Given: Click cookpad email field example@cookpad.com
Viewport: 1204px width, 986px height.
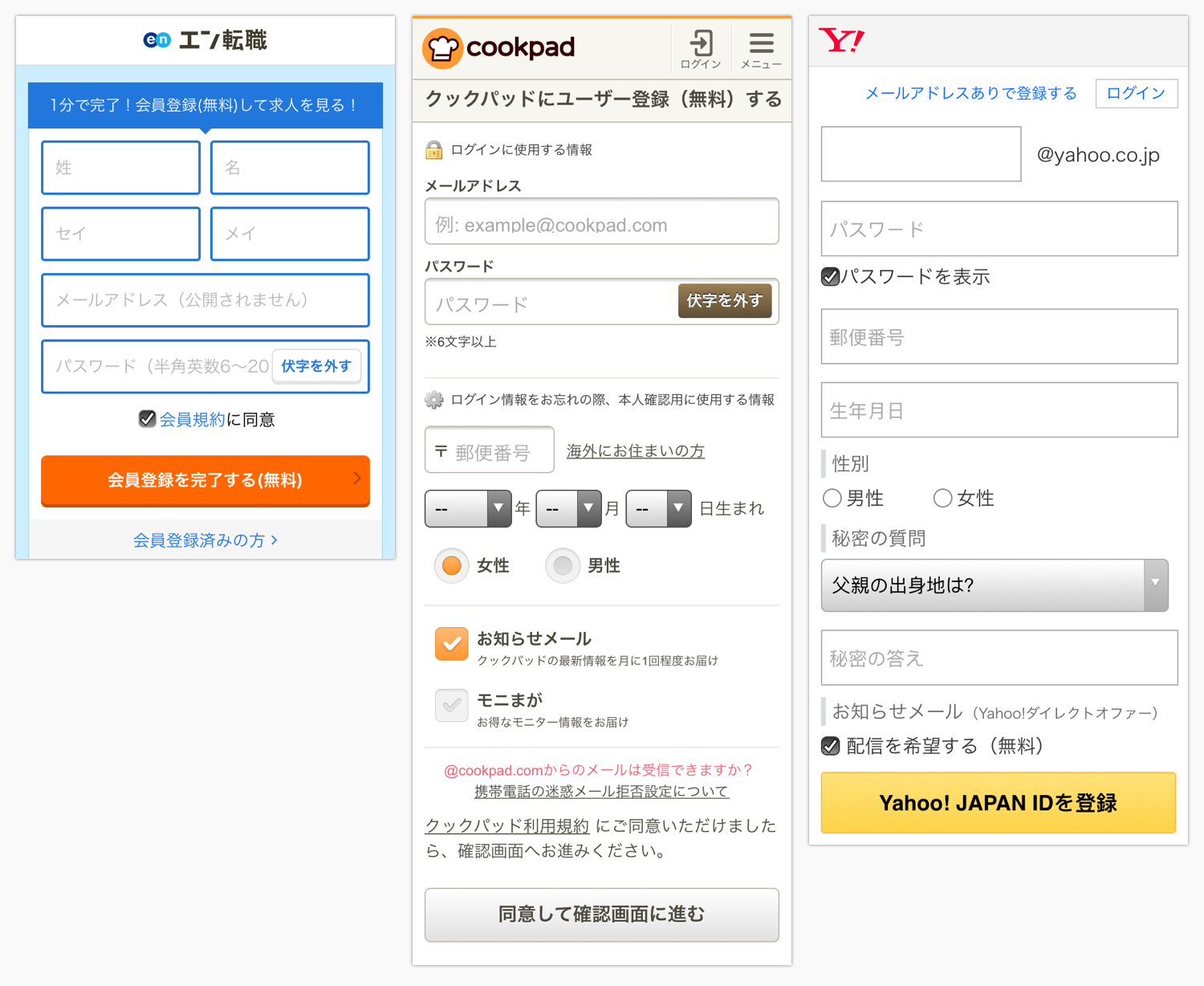Looking at the screenshot, I should pyautogui.click(x=602, y=222).
